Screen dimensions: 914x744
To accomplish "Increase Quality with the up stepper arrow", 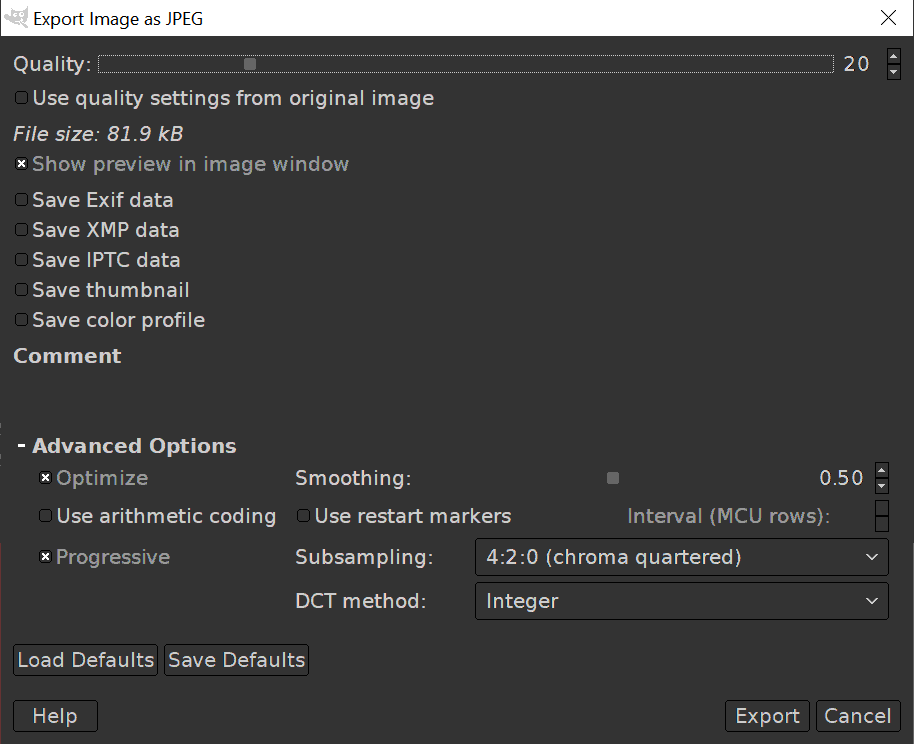I will [x=893, y=57].
